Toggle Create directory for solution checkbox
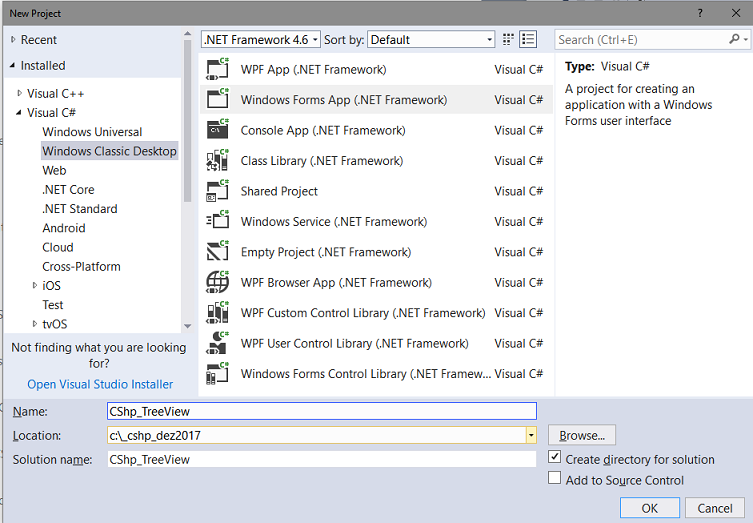The width and height of the screenshot is (753, 523). pyautogui.click(x=554, y=457)
